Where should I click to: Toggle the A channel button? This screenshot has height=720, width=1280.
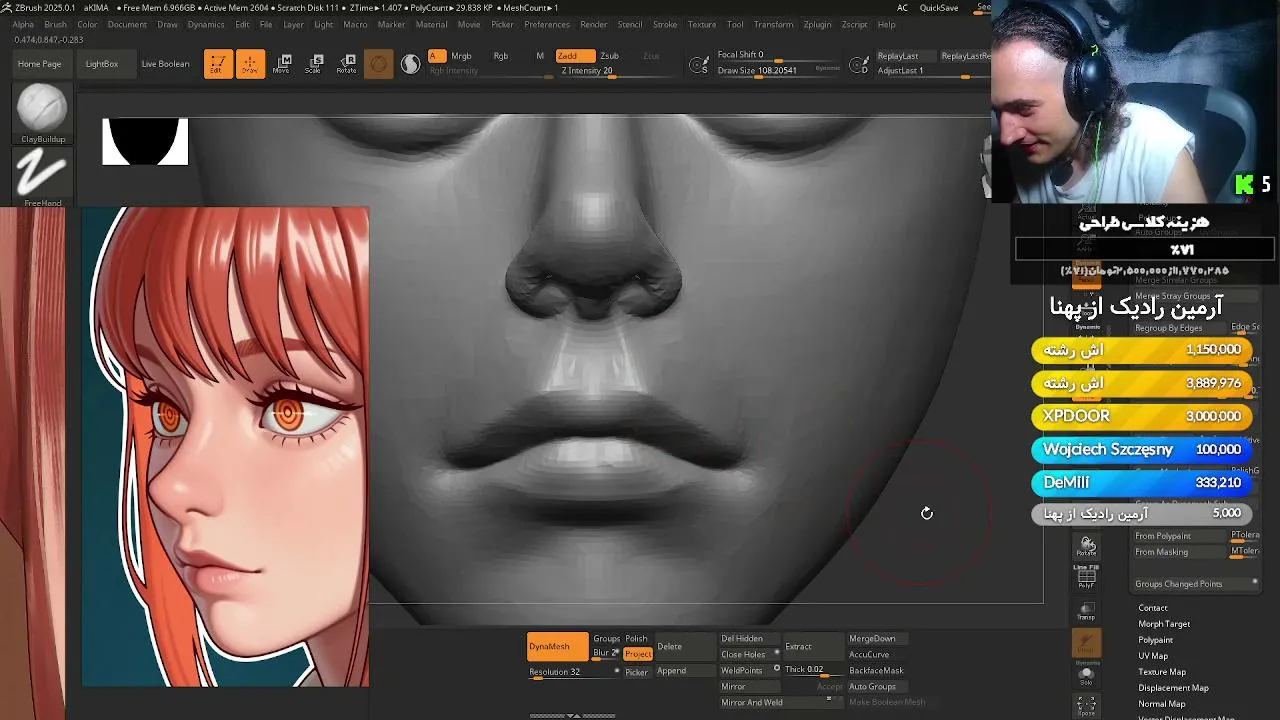coord(437,56)
